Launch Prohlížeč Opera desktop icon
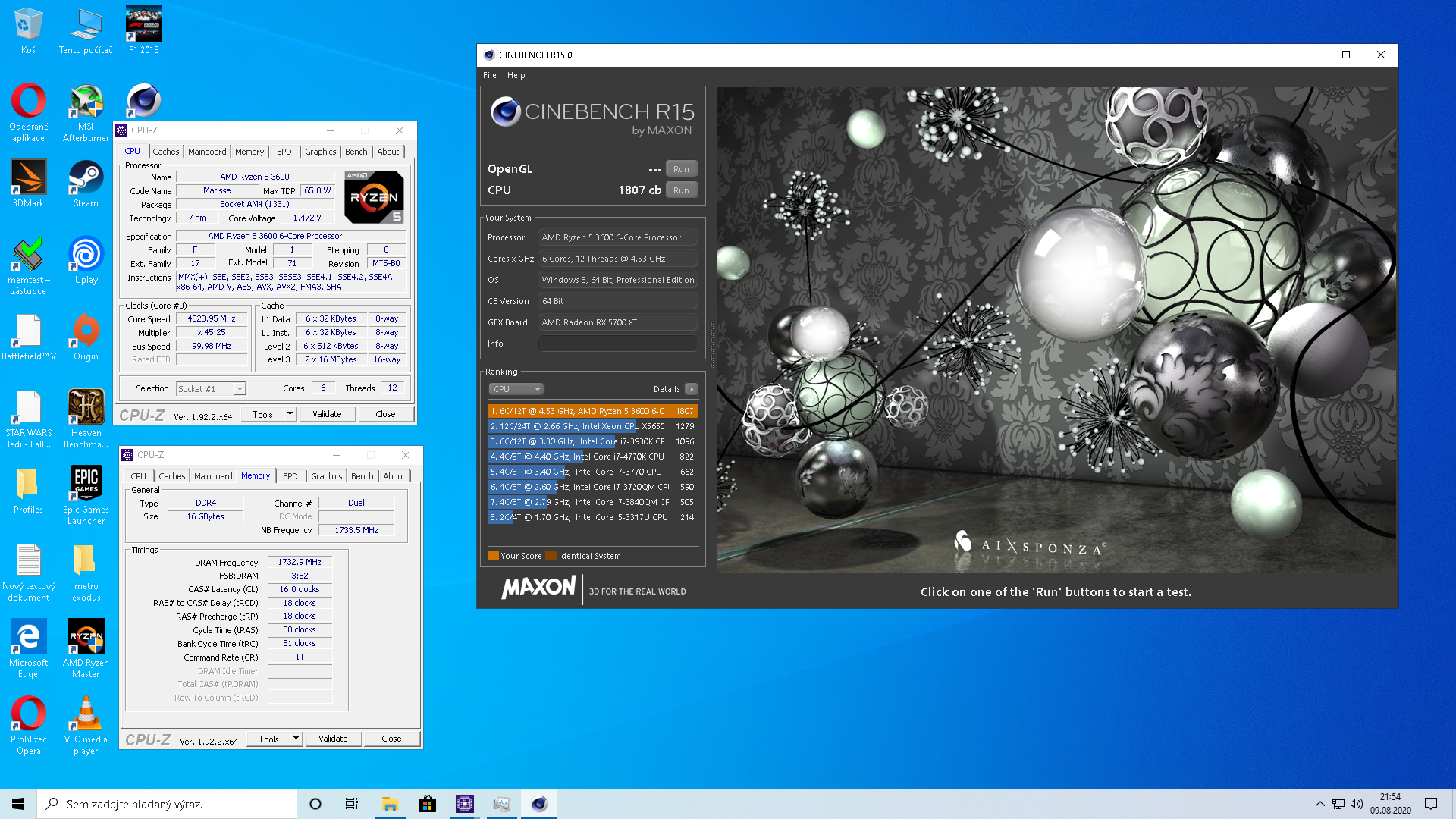 (28, 726)
